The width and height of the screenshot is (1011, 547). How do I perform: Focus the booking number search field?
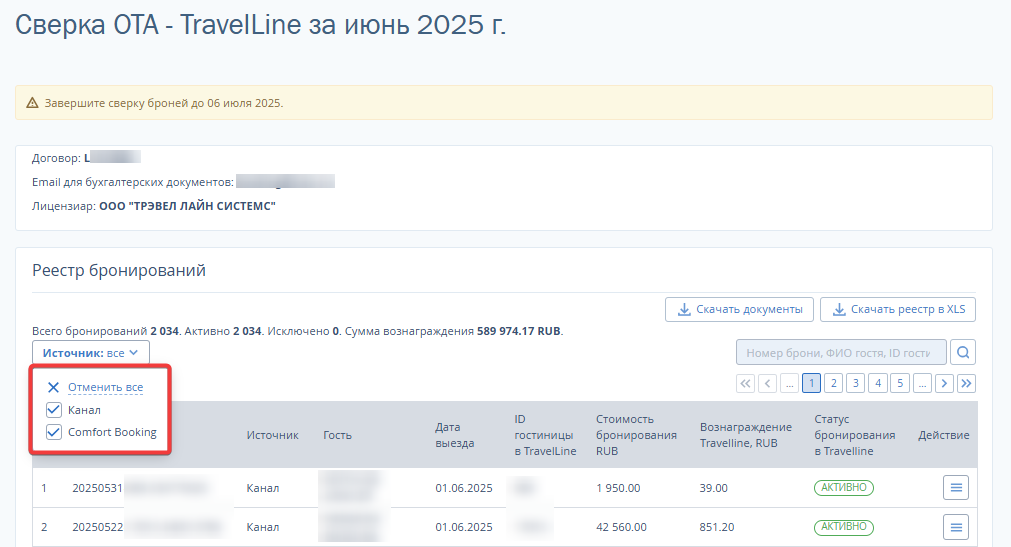tap(841, 352)
